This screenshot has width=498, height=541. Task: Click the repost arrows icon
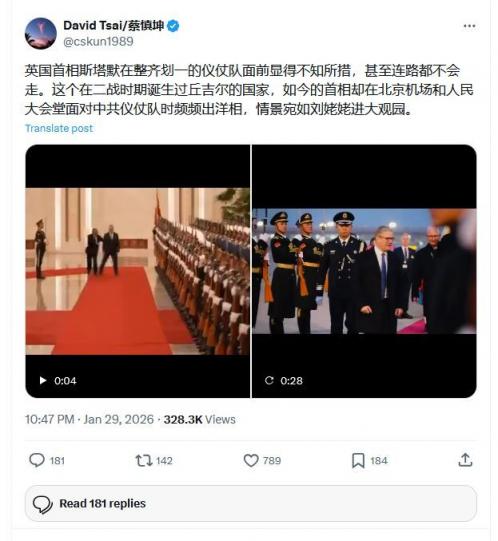[144, 460]
